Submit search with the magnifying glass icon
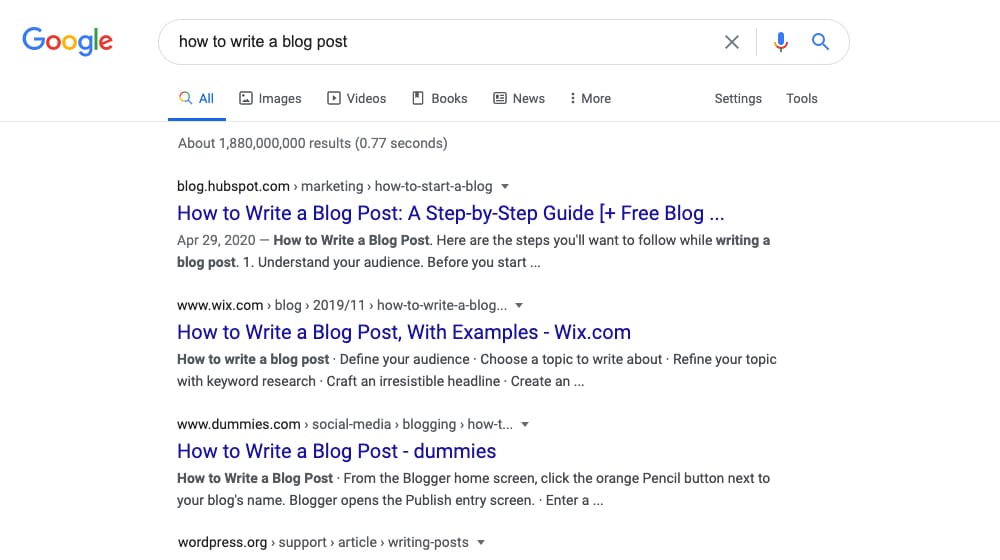The height and width of the screenshot is (560, 1000). [820, 42]
